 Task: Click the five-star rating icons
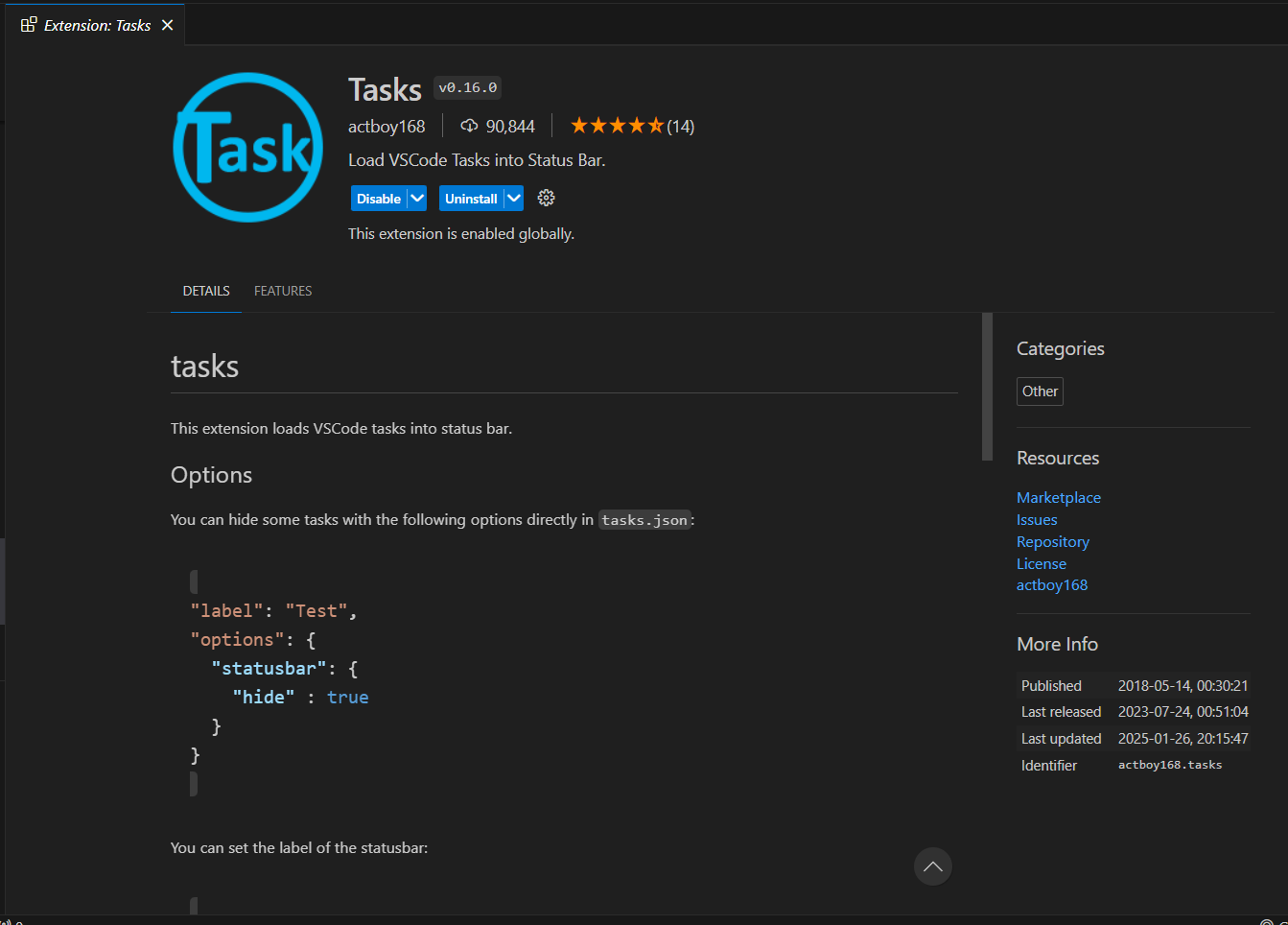pos(617,126)
